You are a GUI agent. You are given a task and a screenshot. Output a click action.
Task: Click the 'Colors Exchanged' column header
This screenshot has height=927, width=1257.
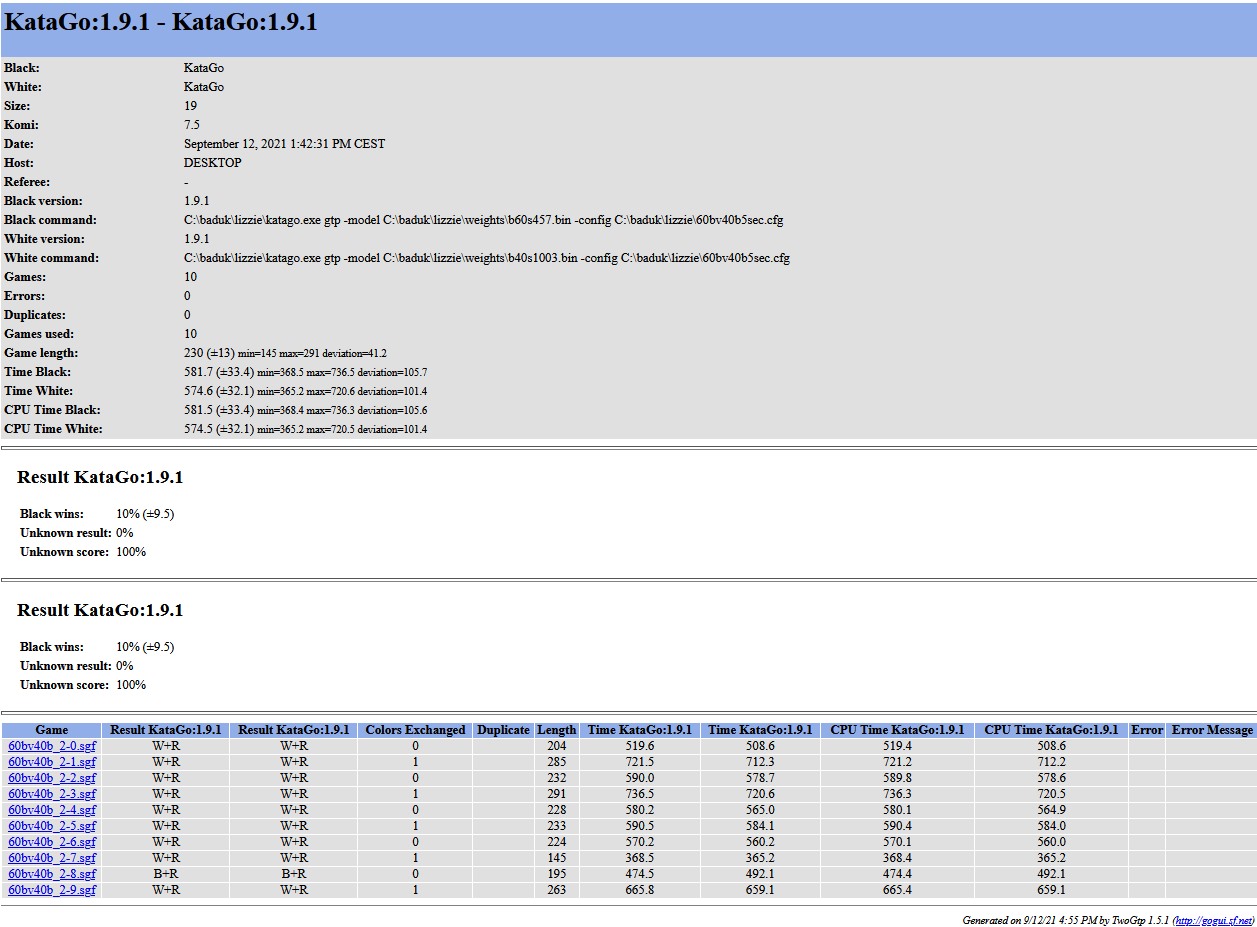click(415, 730)
